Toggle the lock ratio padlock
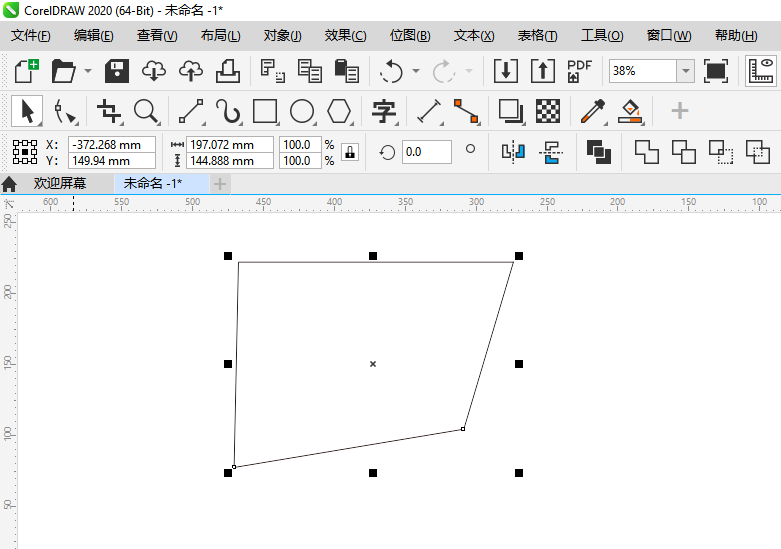781x549 pixels. [x=350, y=152]
